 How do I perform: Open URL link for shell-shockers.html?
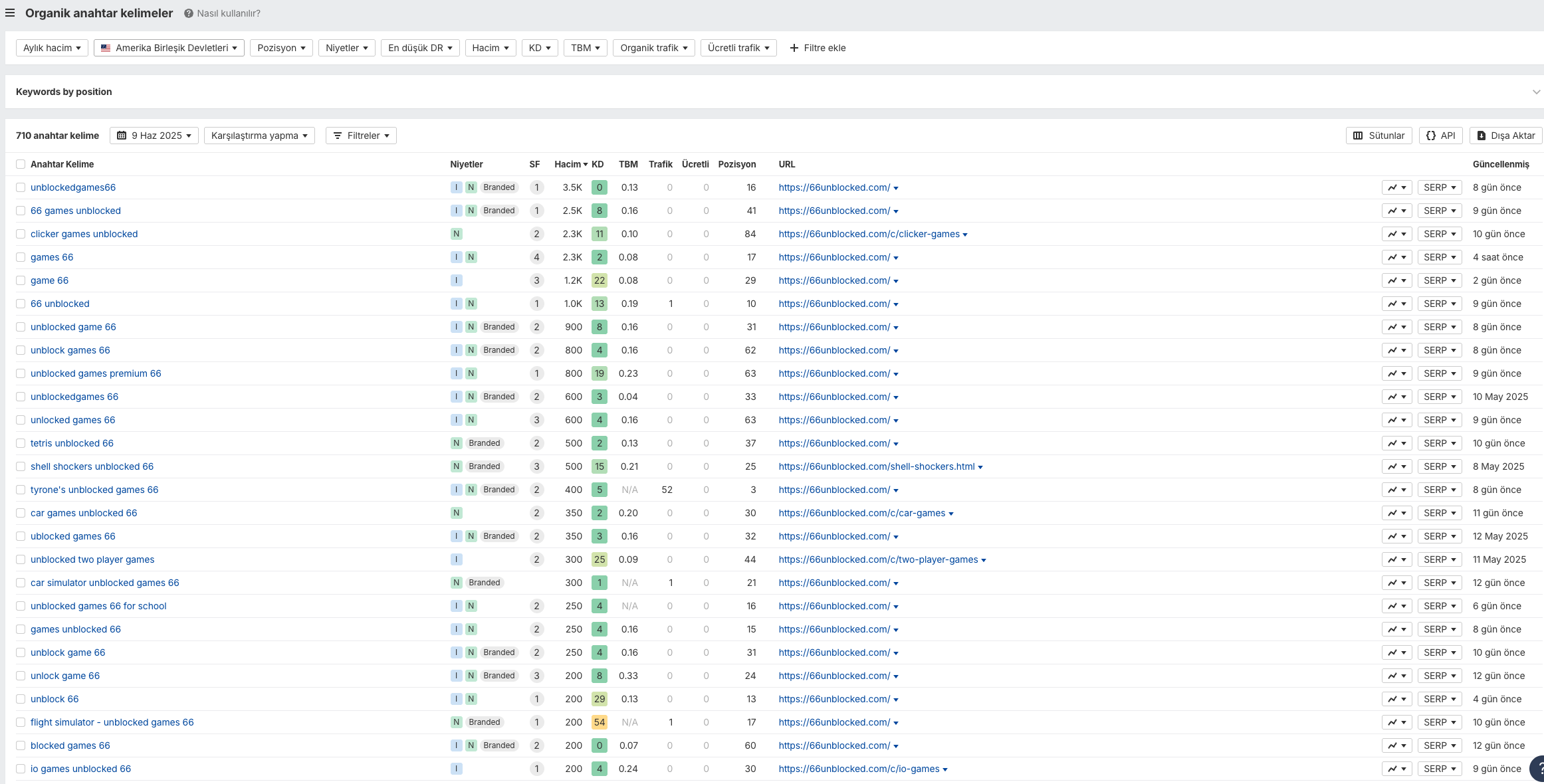[x=877, y=466]
